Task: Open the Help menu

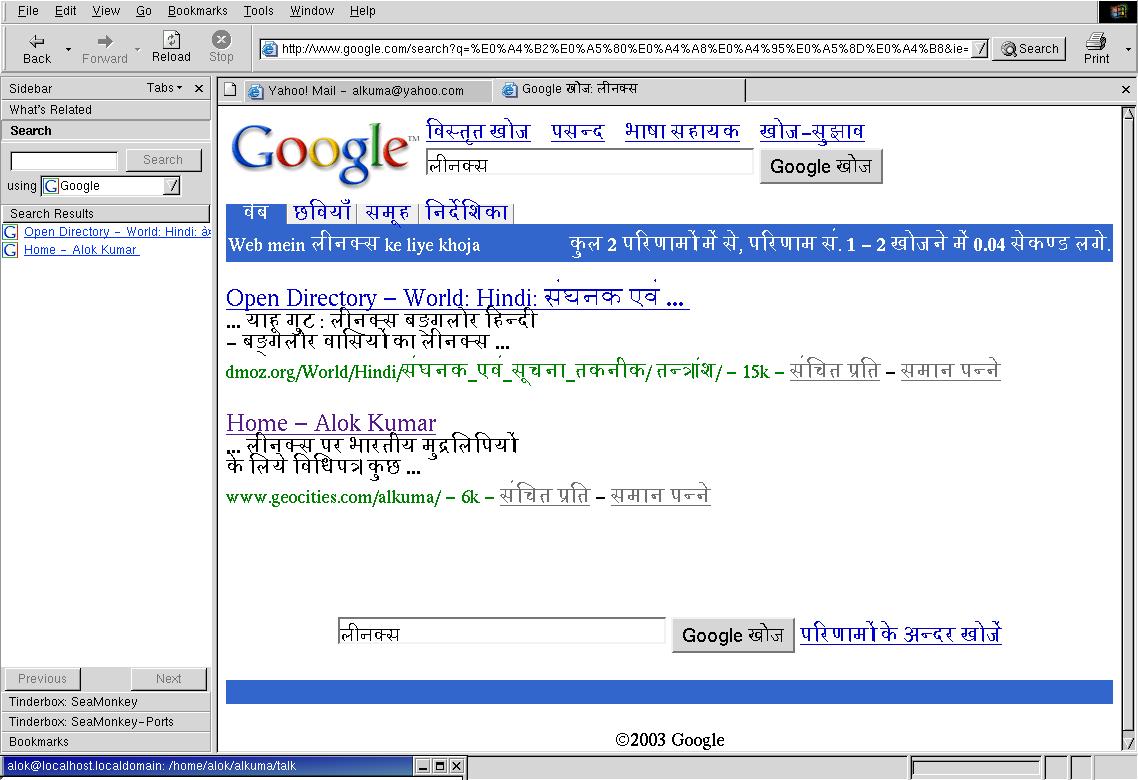Action: pos(362,11)
